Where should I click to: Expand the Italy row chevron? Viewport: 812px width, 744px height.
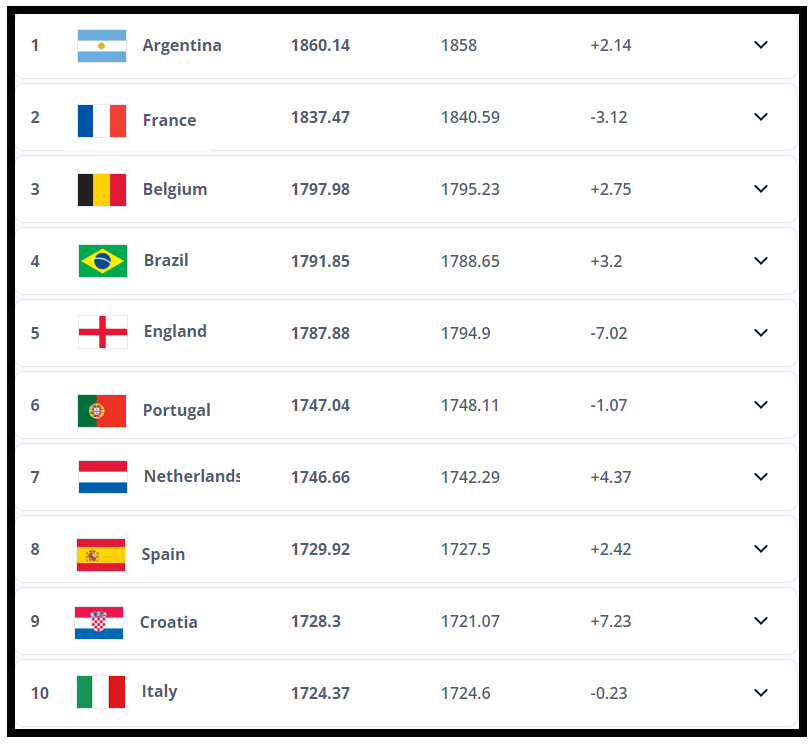[761, 693]
